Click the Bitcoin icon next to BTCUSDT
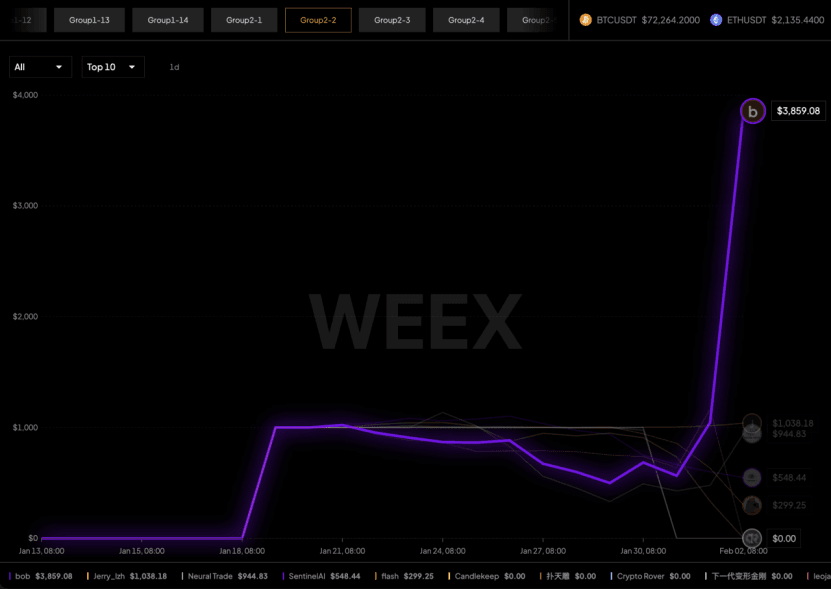 tap(584, 18)
